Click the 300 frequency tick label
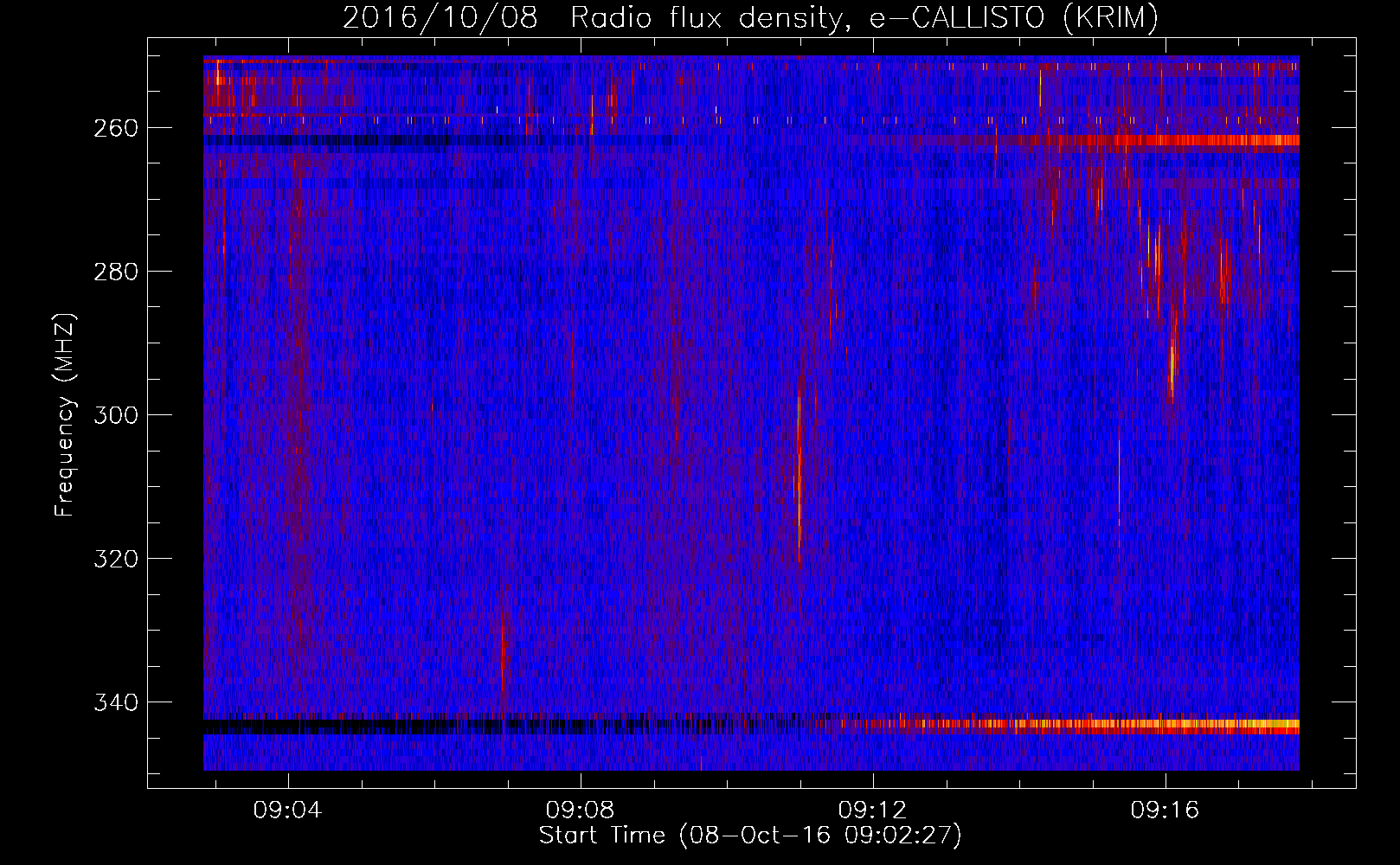The image size is (1400, 865). click(115, 415)
